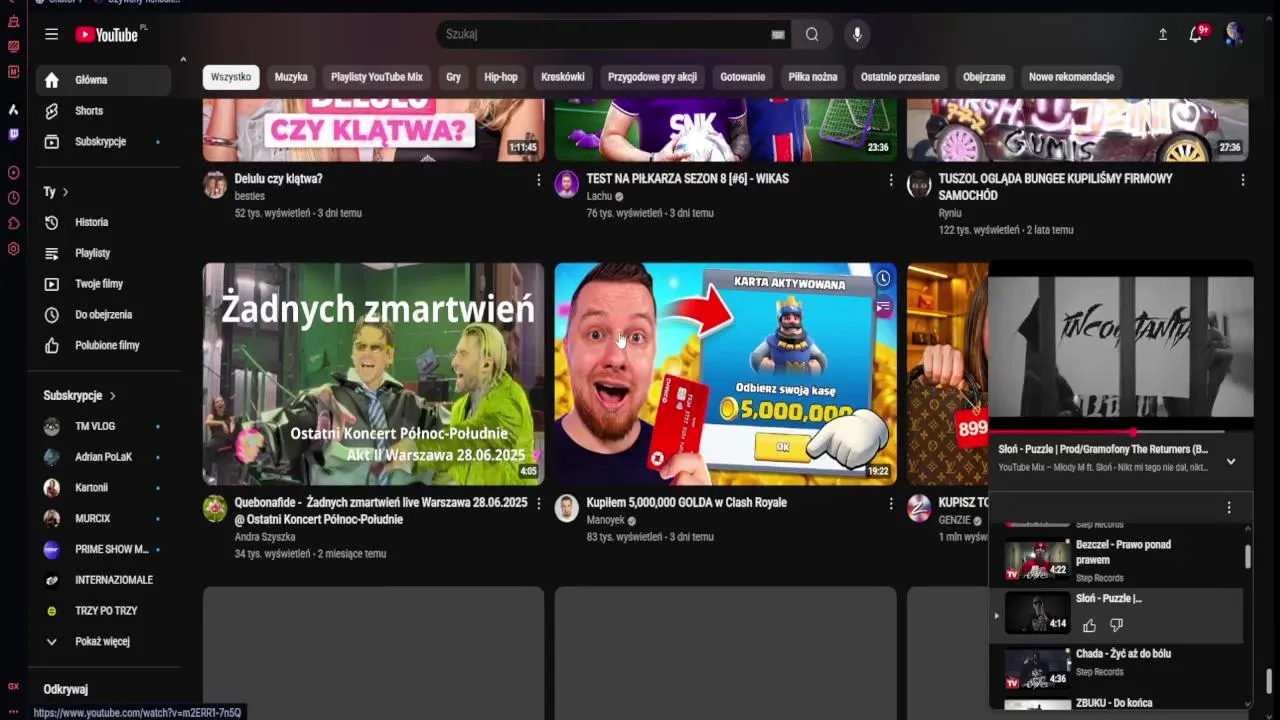Open Clash Royale video thumbnail
Image resolution: width=1280 pixels, height=720 pixels.
pyautogui.click(x=726, y=374)
